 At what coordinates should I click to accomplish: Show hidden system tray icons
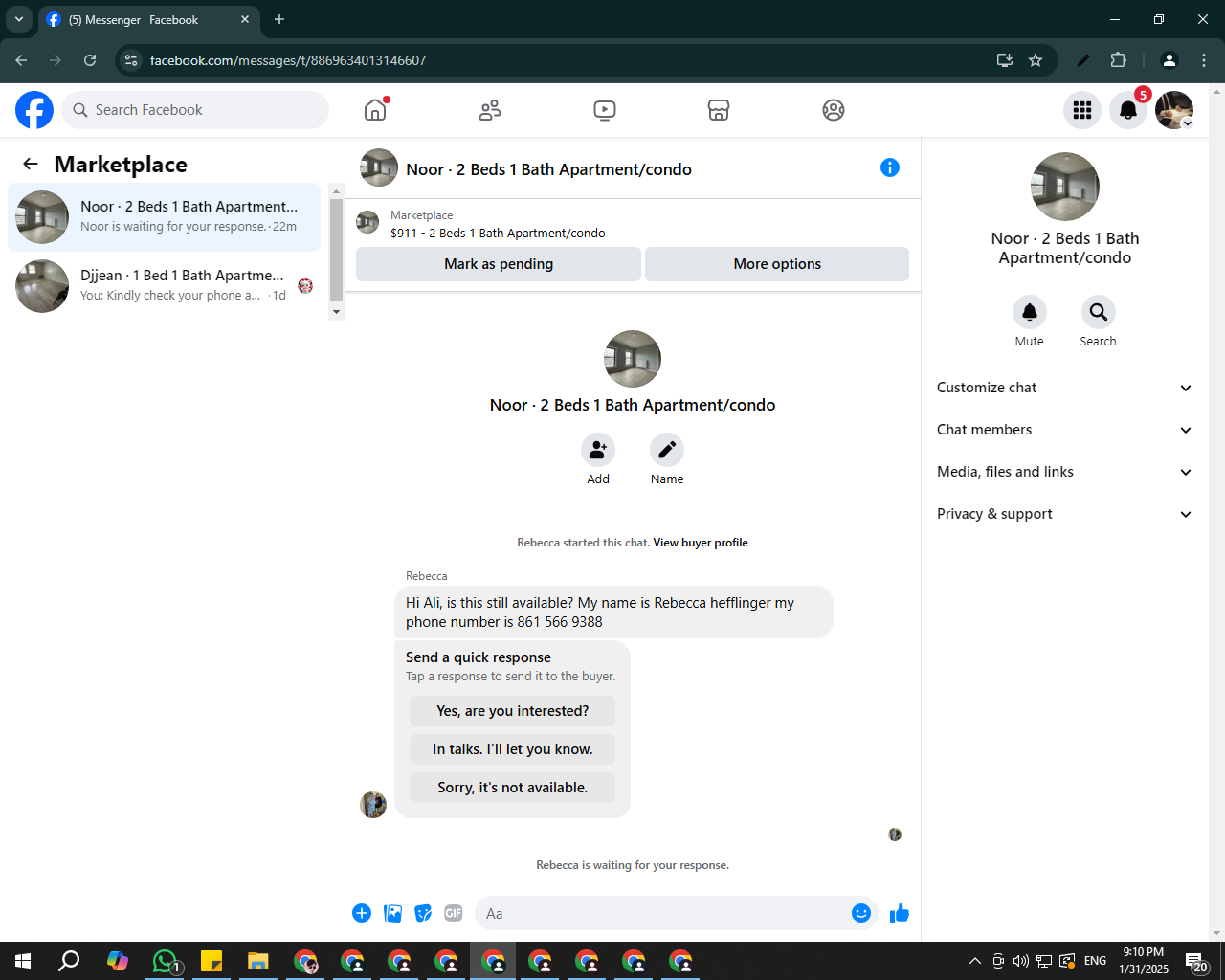coord(974,961)
